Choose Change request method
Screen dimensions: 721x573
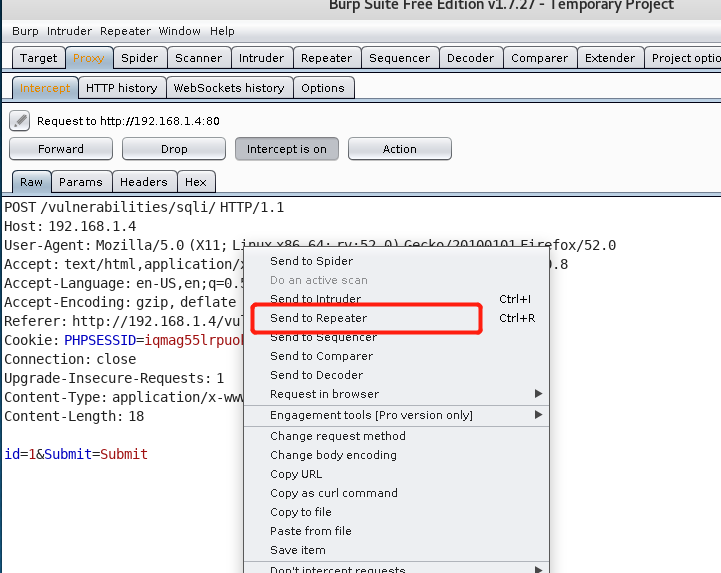396,436
